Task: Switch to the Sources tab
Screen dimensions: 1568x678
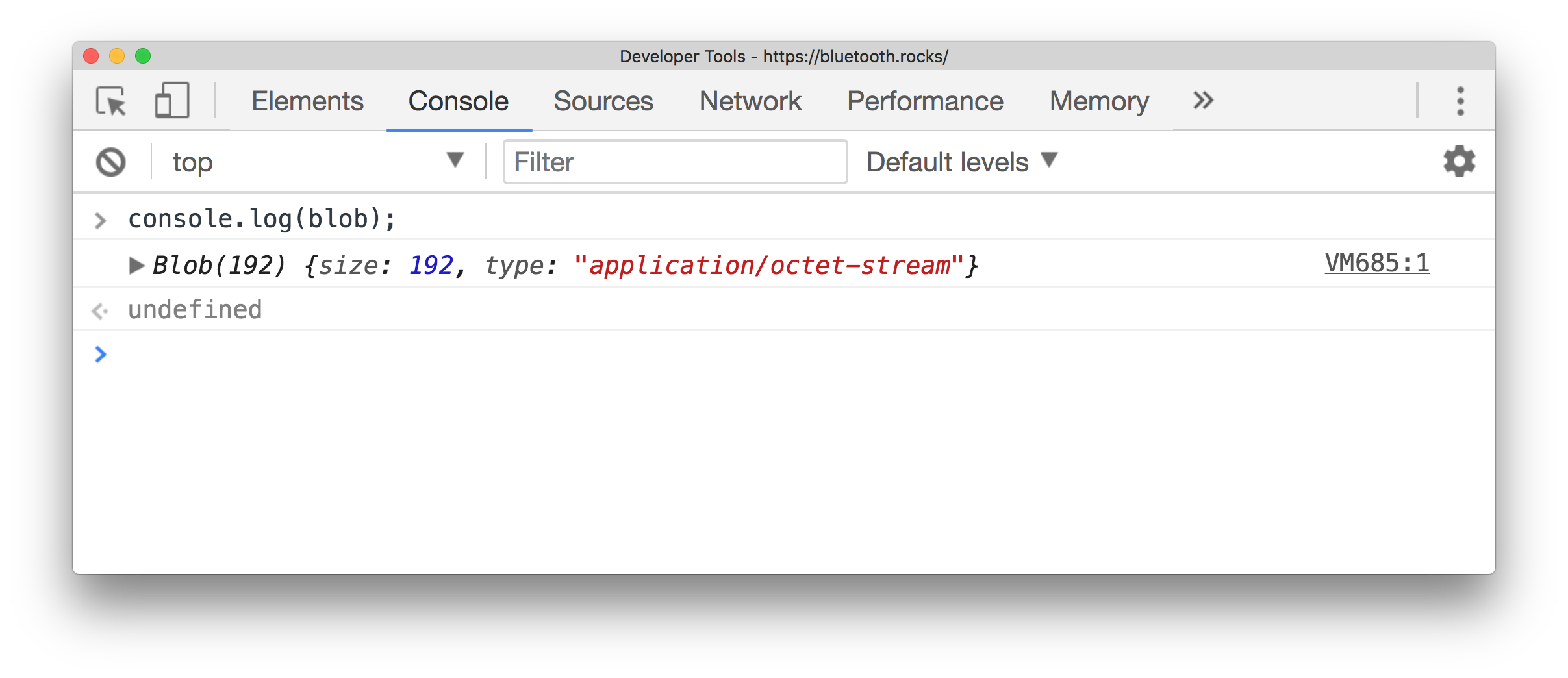Action: (603, 101)
